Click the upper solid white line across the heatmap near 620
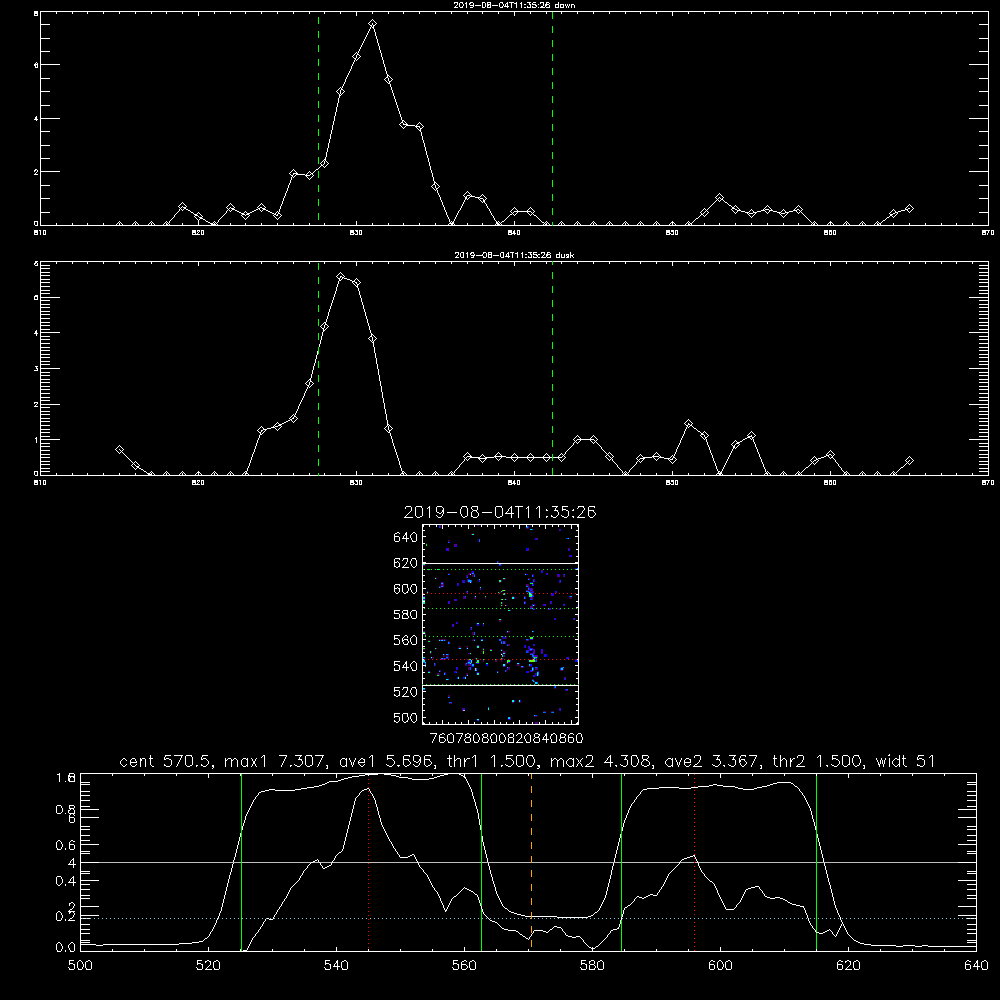The width and height of the screenshot is (1000, 1000). pos(500,564)
